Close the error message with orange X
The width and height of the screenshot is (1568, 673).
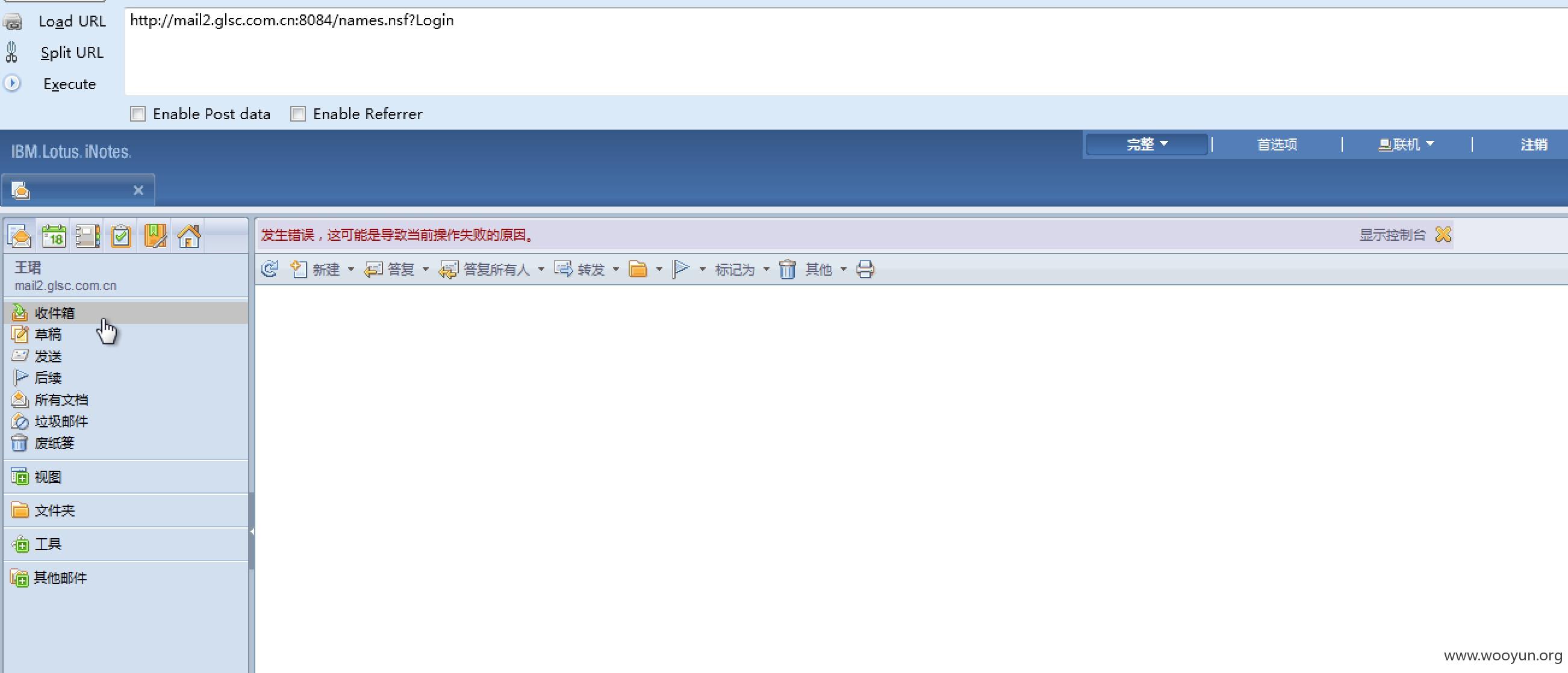pos(1443,234)
